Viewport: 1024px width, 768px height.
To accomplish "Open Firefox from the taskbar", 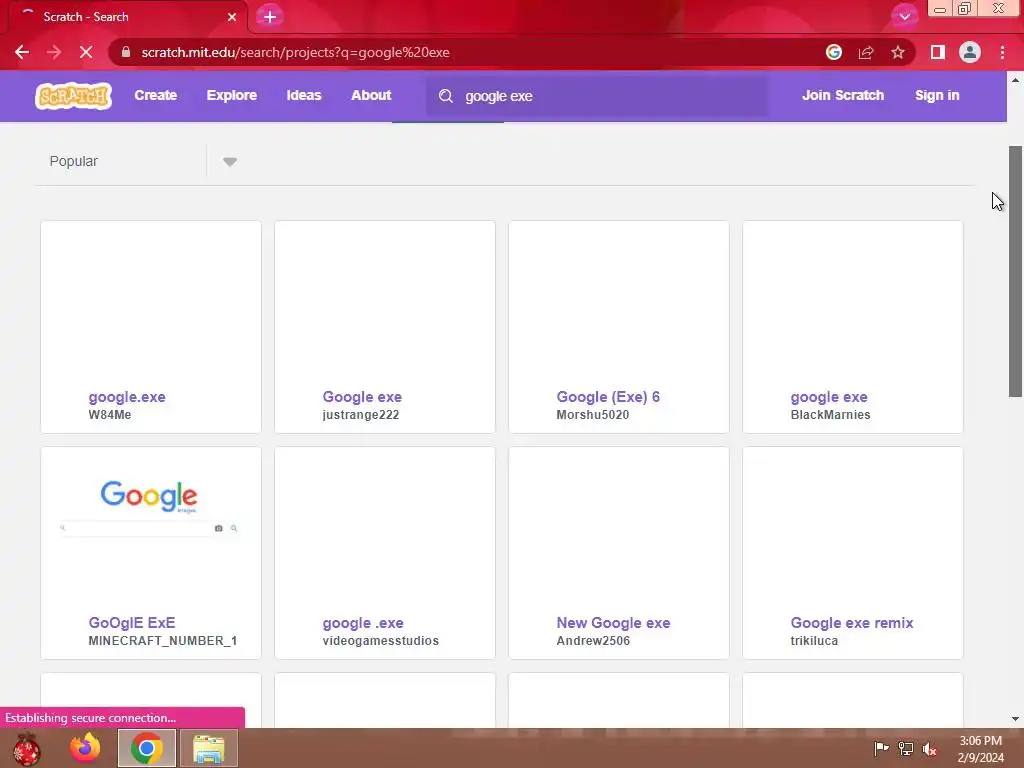I will [x=86, y=748].
